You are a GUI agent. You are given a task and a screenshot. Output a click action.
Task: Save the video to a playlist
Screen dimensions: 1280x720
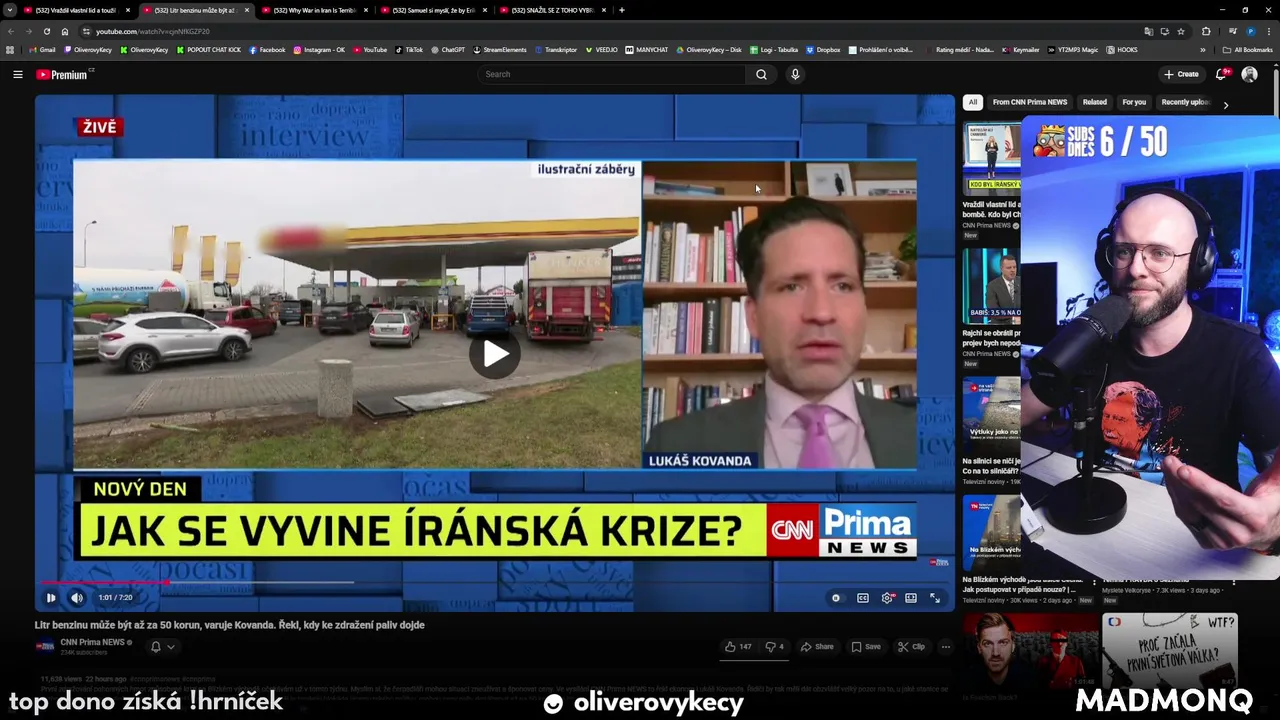pos(866,647)
